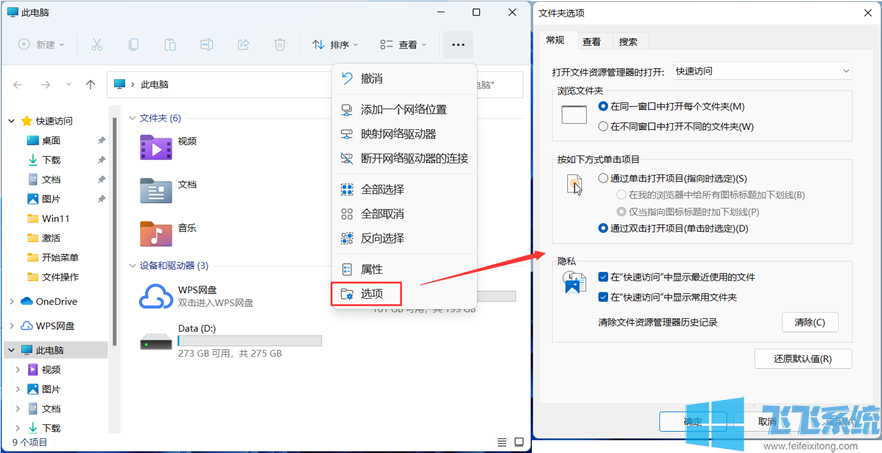Click the Delete trash icon in toolbar
Image resolution: width=882 pixels, height=453 pixels.
[280, 45]
